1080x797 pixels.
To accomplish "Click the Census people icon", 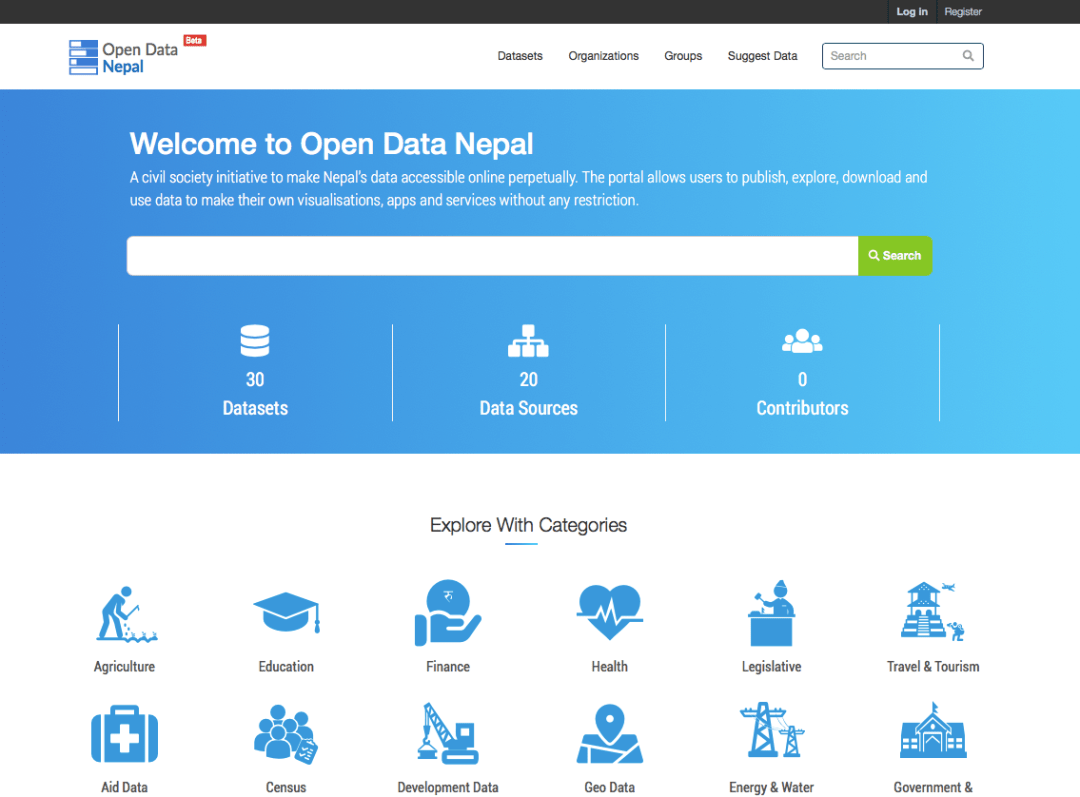I will (x=286, y=734).
